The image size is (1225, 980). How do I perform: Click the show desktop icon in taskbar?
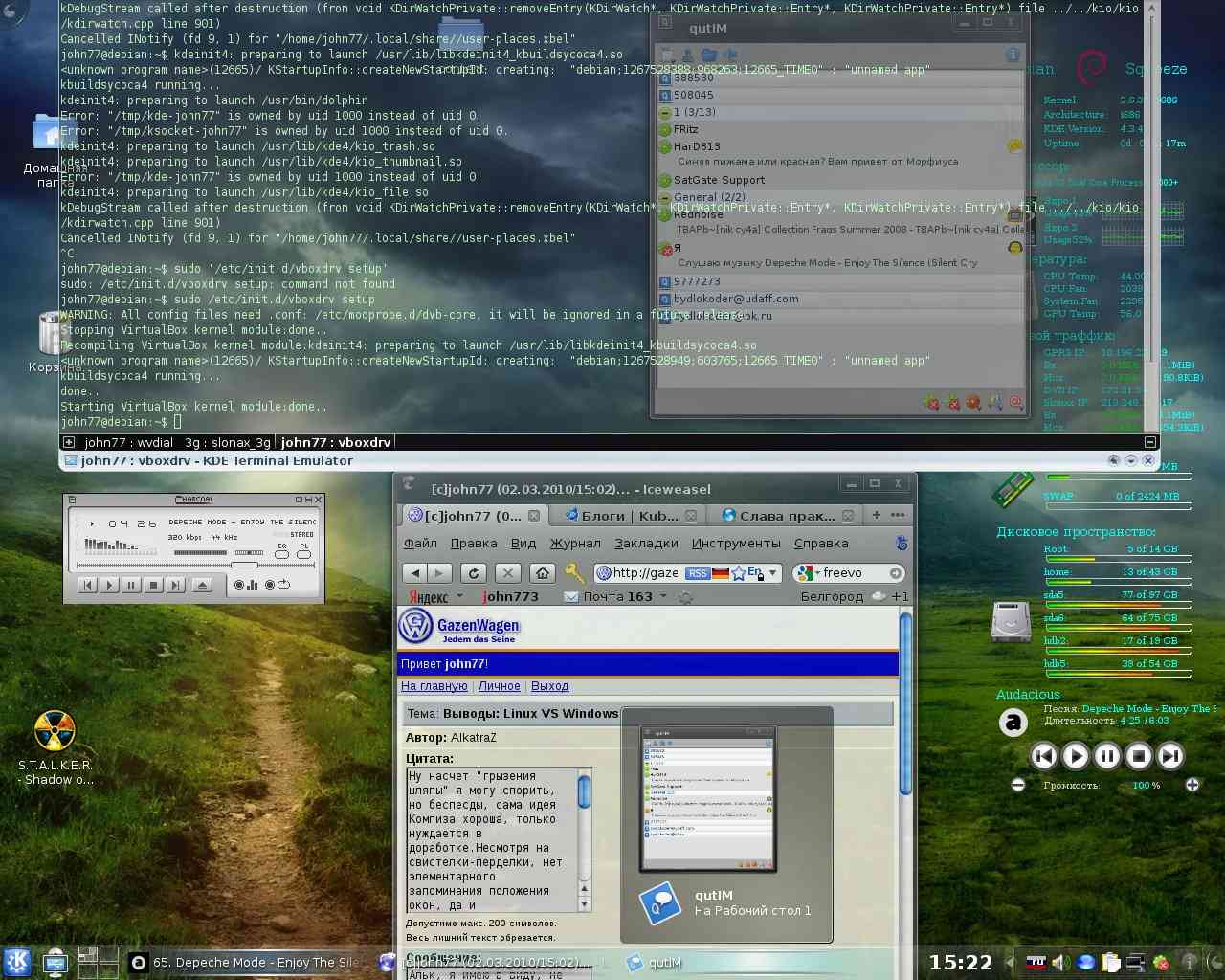[56, 962]
